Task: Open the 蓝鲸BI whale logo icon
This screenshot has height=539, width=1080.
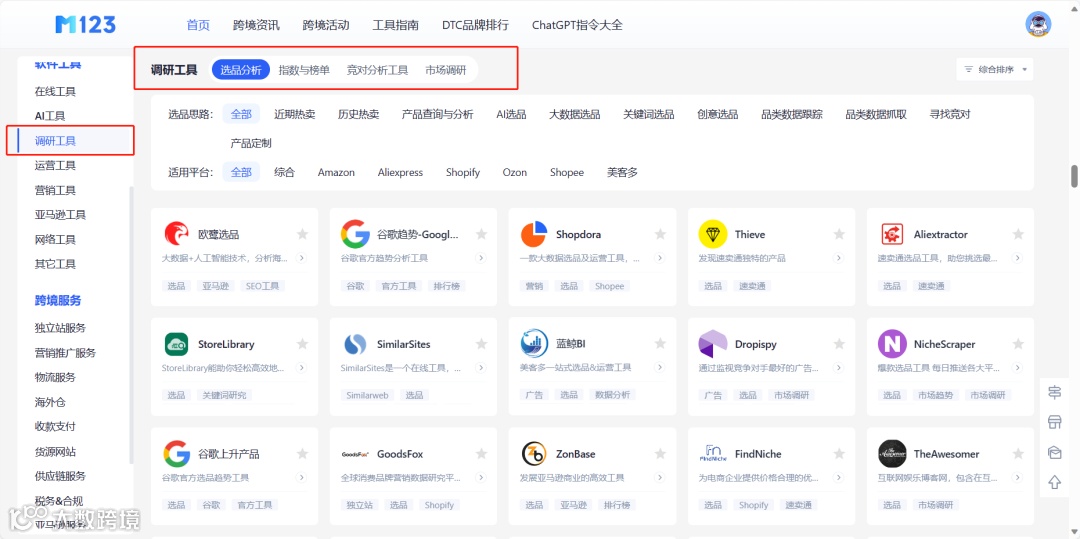Action: pos(534,344)
